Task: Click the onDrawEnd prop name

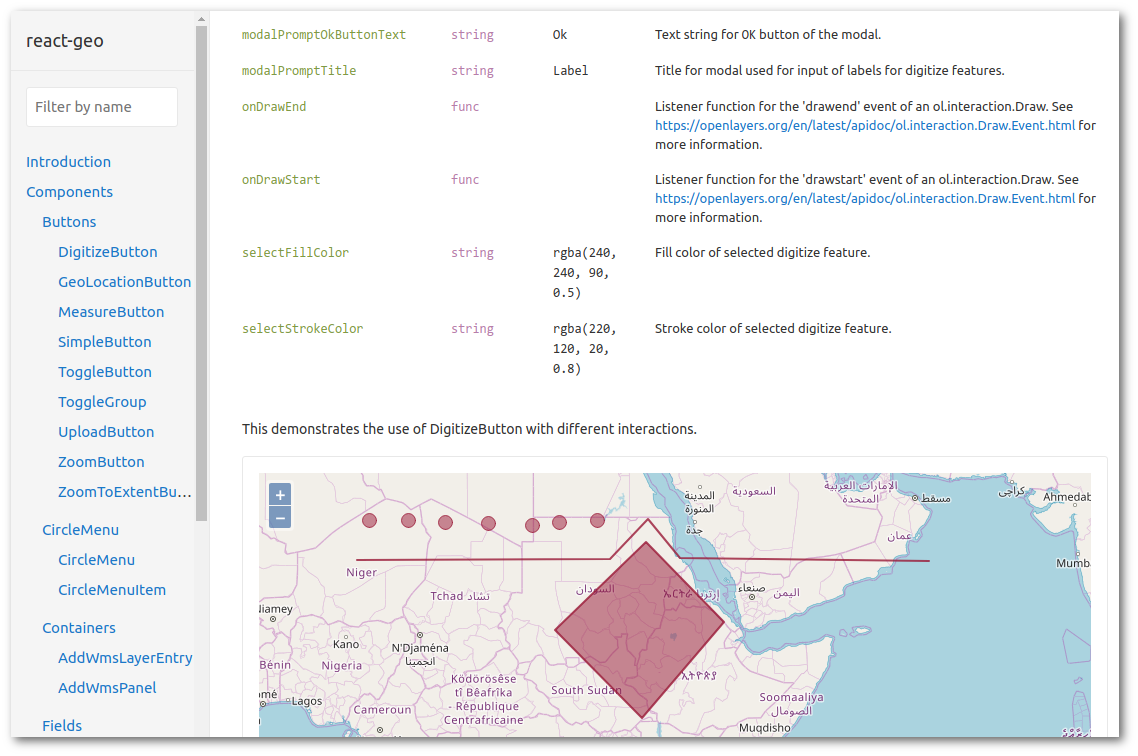Action: tap(274, 107)
